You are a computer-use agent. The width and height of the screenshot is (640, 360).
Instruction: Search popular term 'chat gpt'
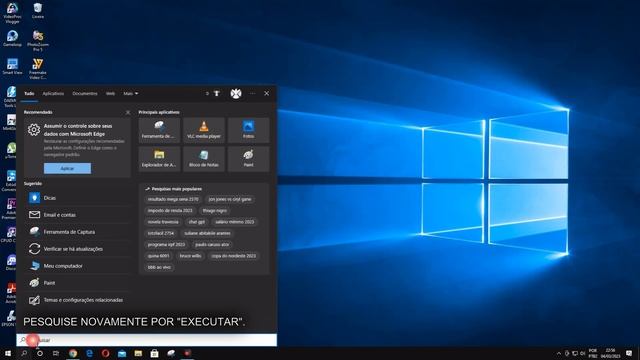[x=197, y=222]
